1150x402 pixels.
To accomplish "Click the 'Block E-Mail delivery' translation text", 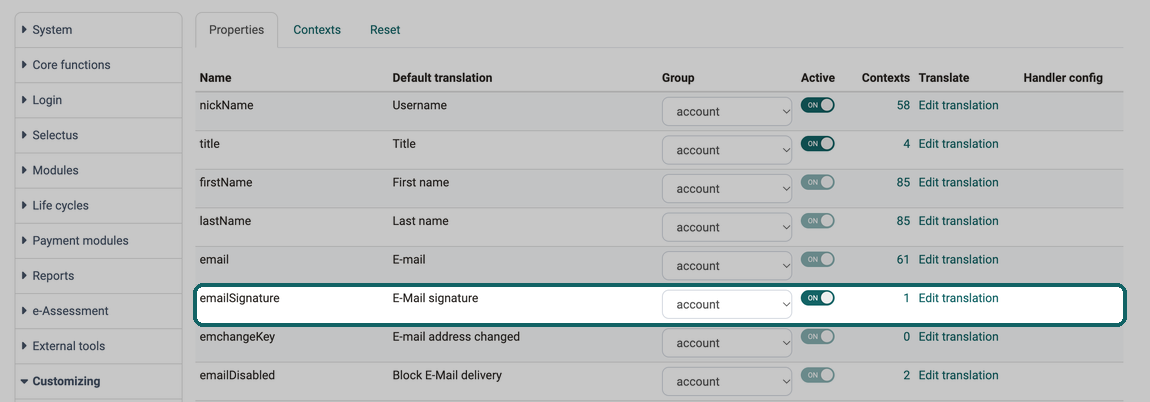I will click(x=447, y=375).
